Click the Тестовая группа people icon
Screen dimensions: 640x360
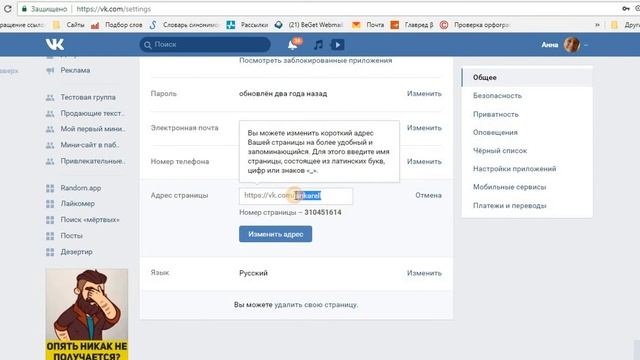(50, 98)
